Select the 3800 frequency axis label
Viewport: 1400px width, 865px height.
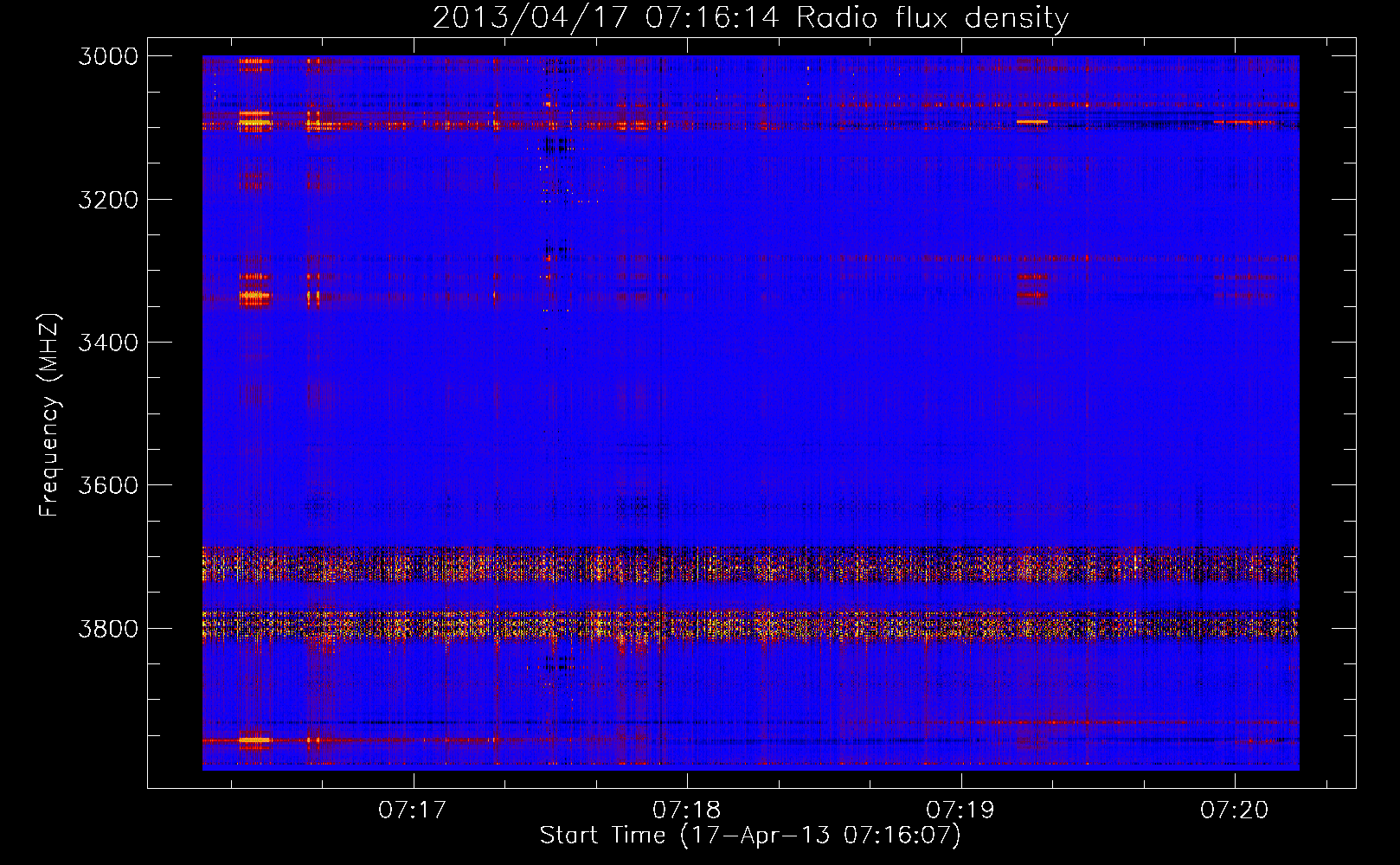coord(107,628)
